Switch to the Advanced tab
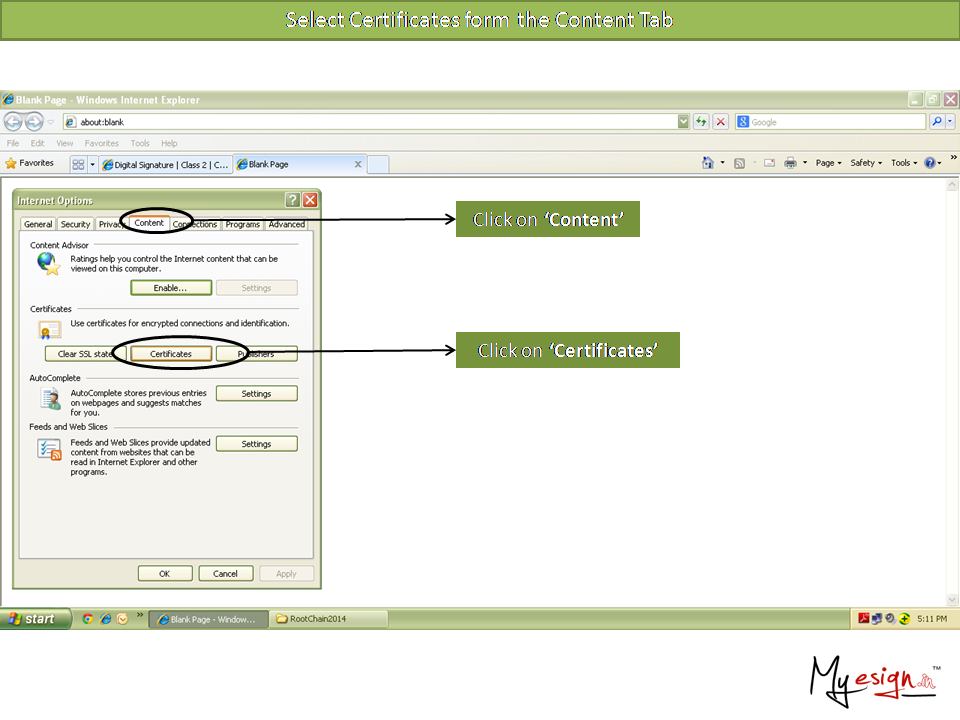Image resolution: width=960 pixels, height=720 pixels. click(x=286, y=224)
